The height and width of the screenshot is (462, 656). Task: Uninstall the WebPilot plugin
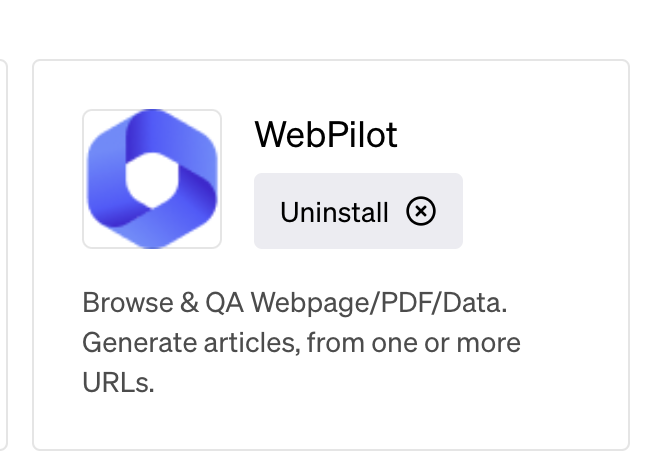coord(358,211)
